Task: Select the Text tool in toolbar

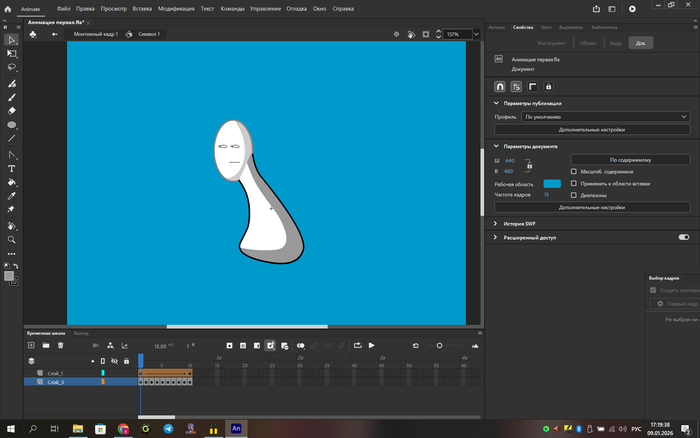Action: point(12,169)
